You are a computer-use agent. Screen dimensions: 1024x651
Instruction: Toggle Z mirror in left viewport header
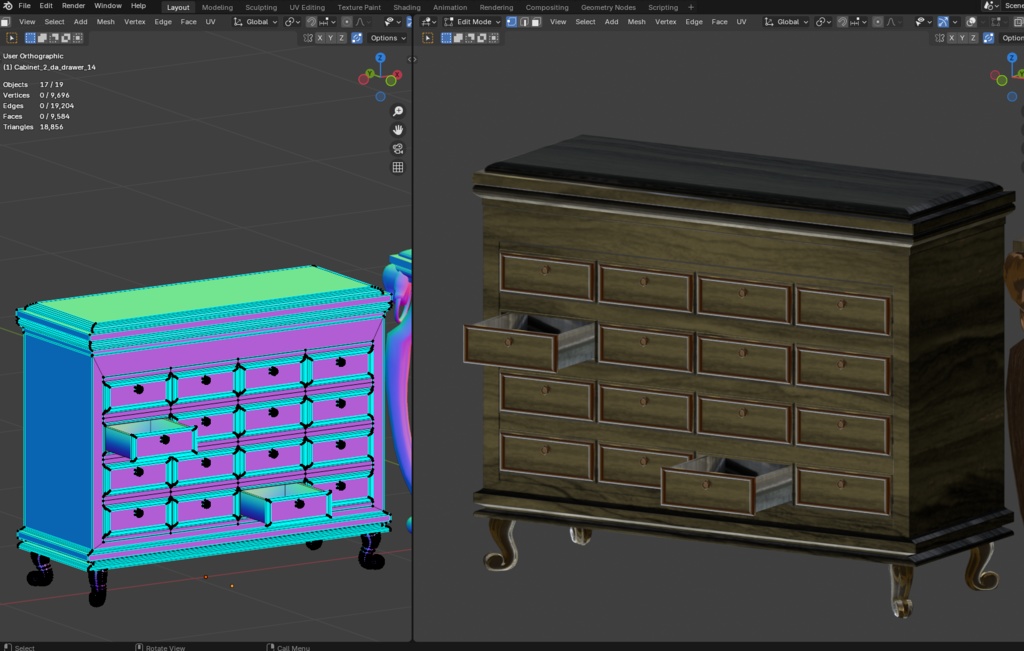coord(342,38)
